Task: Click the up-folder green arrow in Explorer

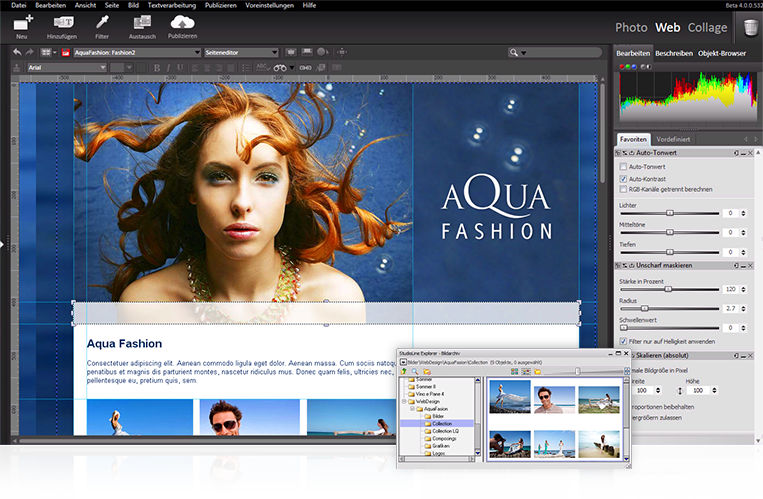Action: click(403, 371)
